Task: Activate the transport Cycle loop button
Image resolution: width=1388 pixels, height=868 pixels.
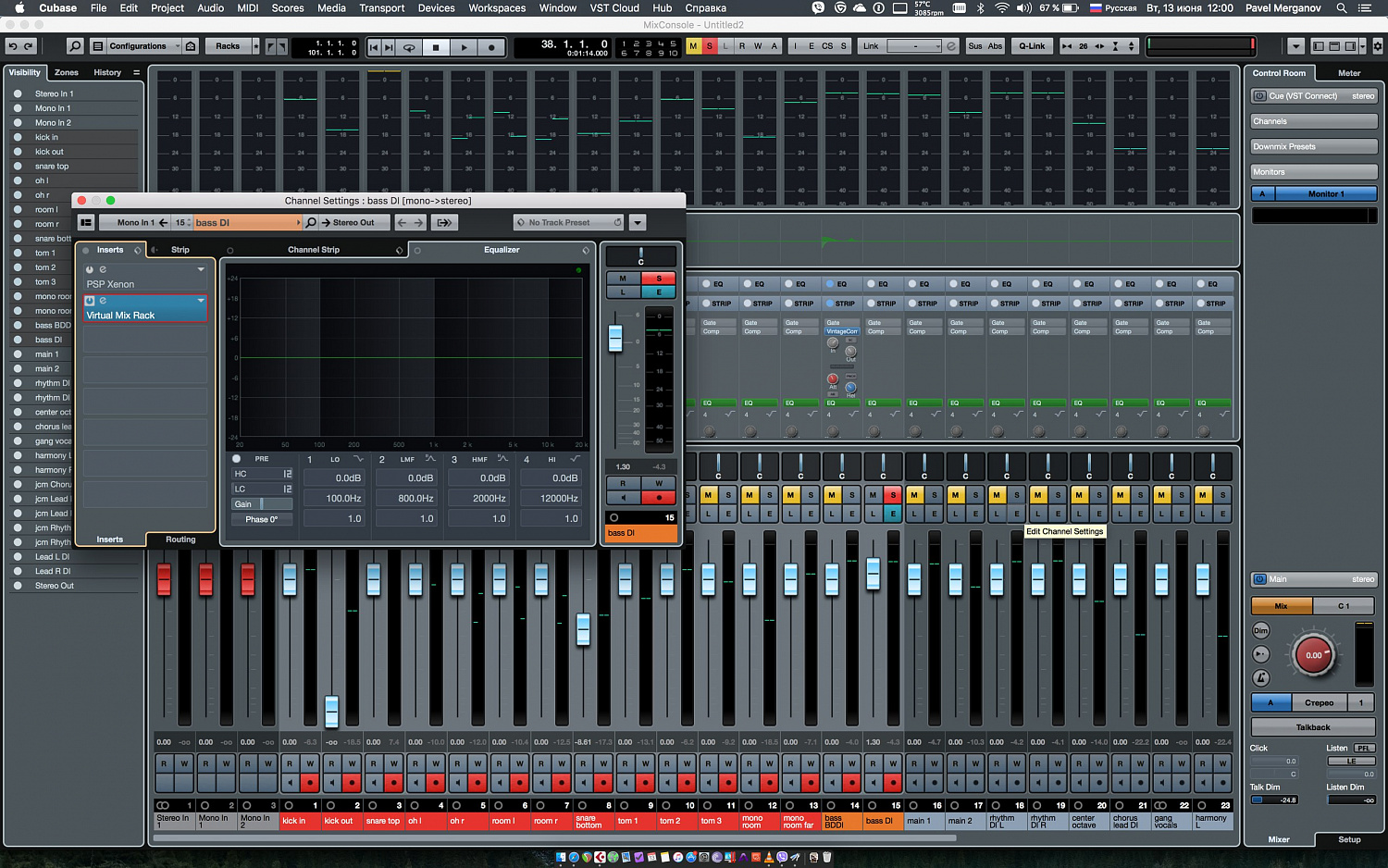Action: point(408,46)
